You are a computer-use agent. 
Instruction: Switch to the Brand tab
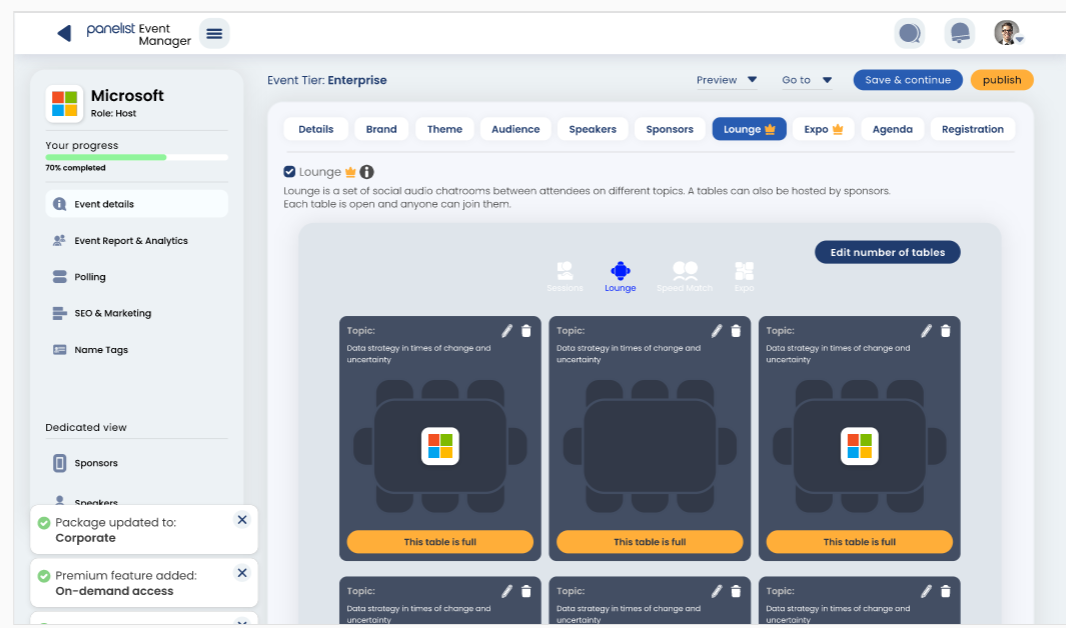pyautogui.click(x=381, y=129)
